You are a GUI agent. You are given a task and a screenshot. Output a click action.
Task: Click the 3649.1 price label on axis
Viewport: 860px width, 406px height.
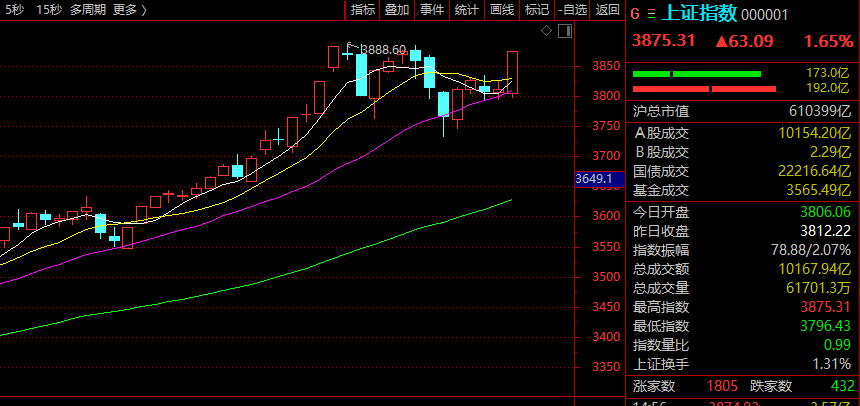coord(593,179)
